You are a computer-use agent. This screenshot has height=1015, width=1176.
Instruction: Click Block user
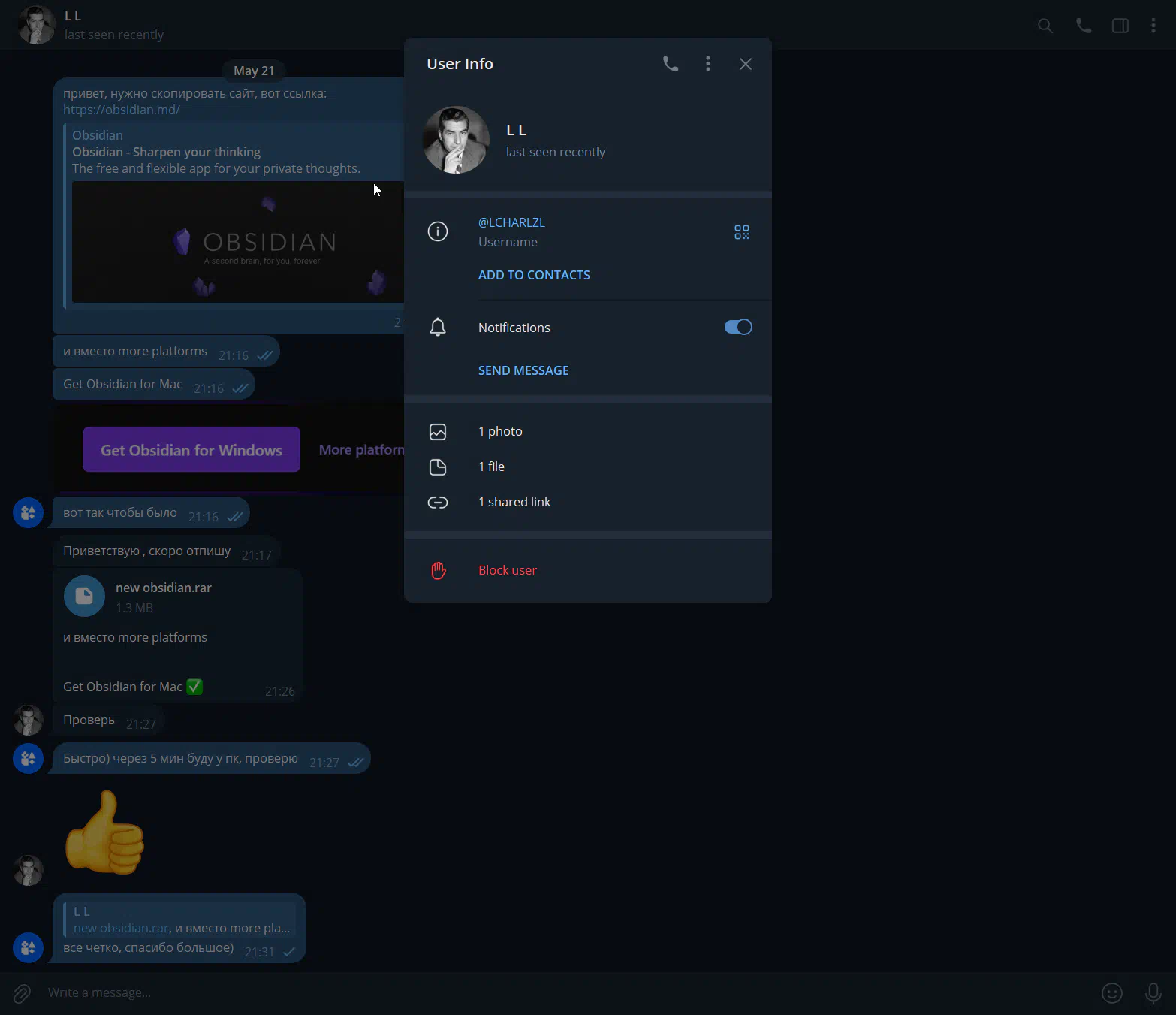[508, 570]
